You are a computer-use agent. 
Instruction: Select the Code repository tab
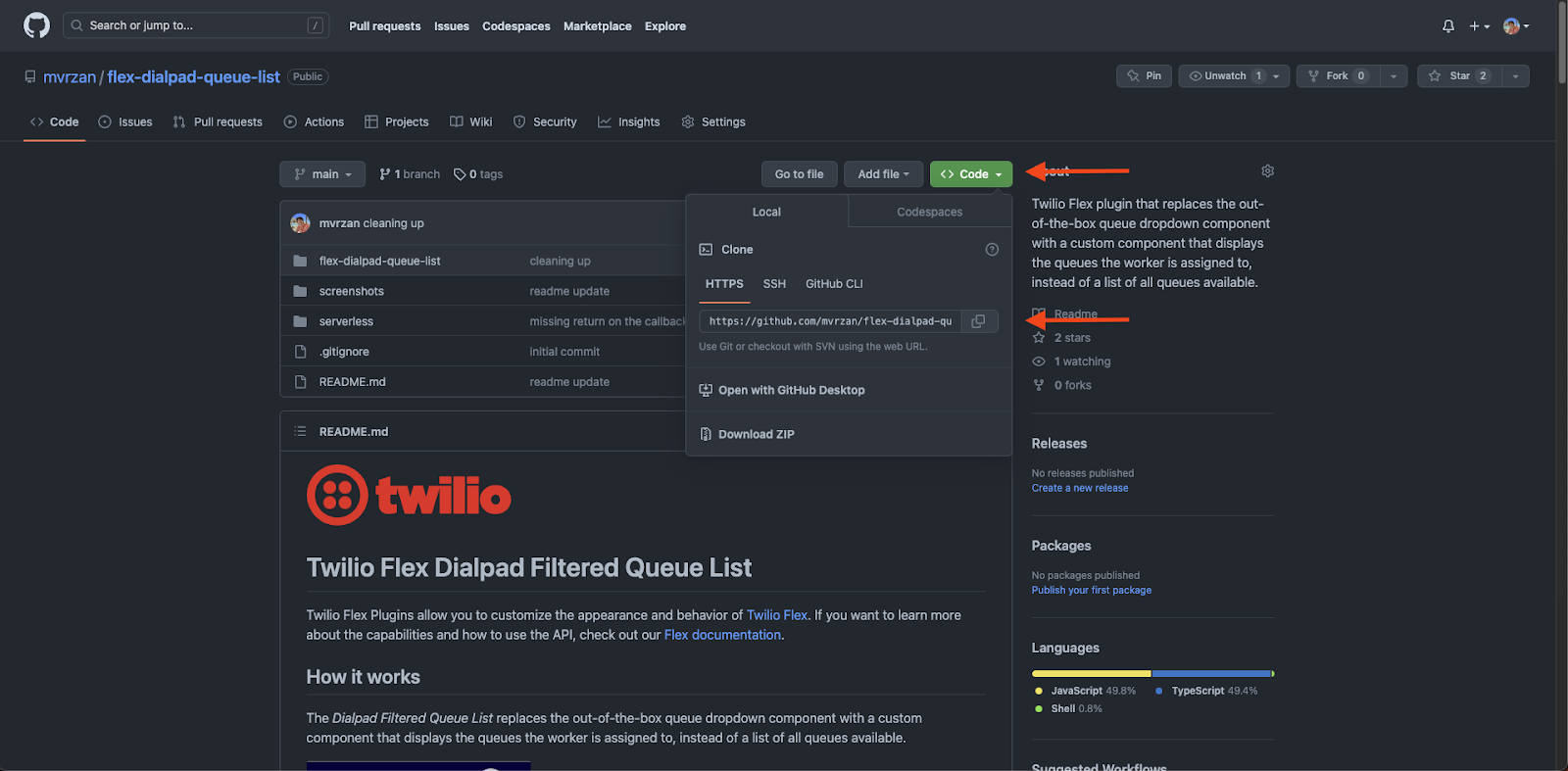[x=55, y=121]
